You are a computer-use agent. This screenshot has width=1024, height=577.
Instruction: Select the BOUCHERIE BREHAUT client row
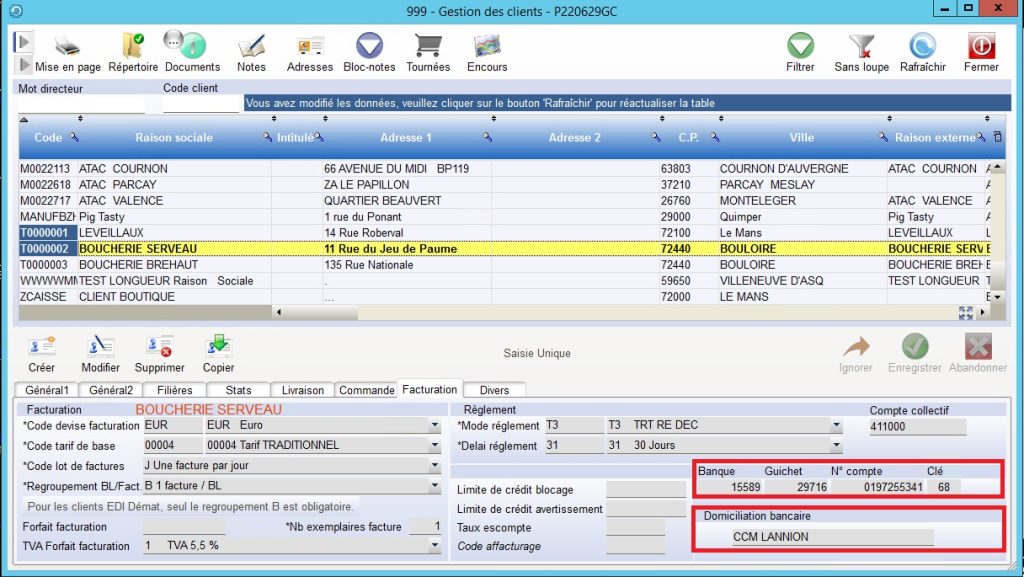click(x=138, y=265)
